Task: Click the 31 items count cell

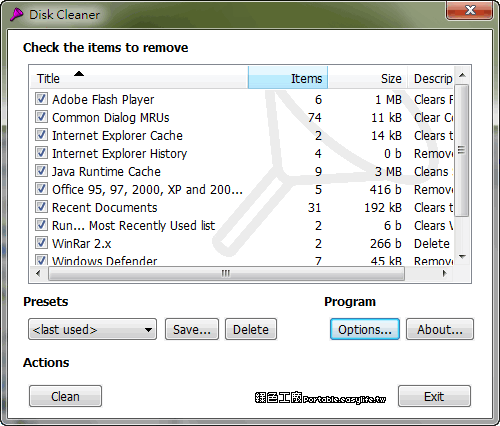Action: click(x=314, y=207)
